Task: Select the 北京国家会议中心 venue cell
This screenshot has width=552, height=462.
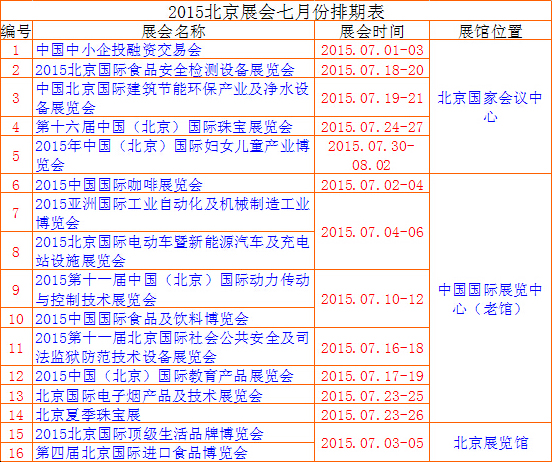Action: [490, 107]
